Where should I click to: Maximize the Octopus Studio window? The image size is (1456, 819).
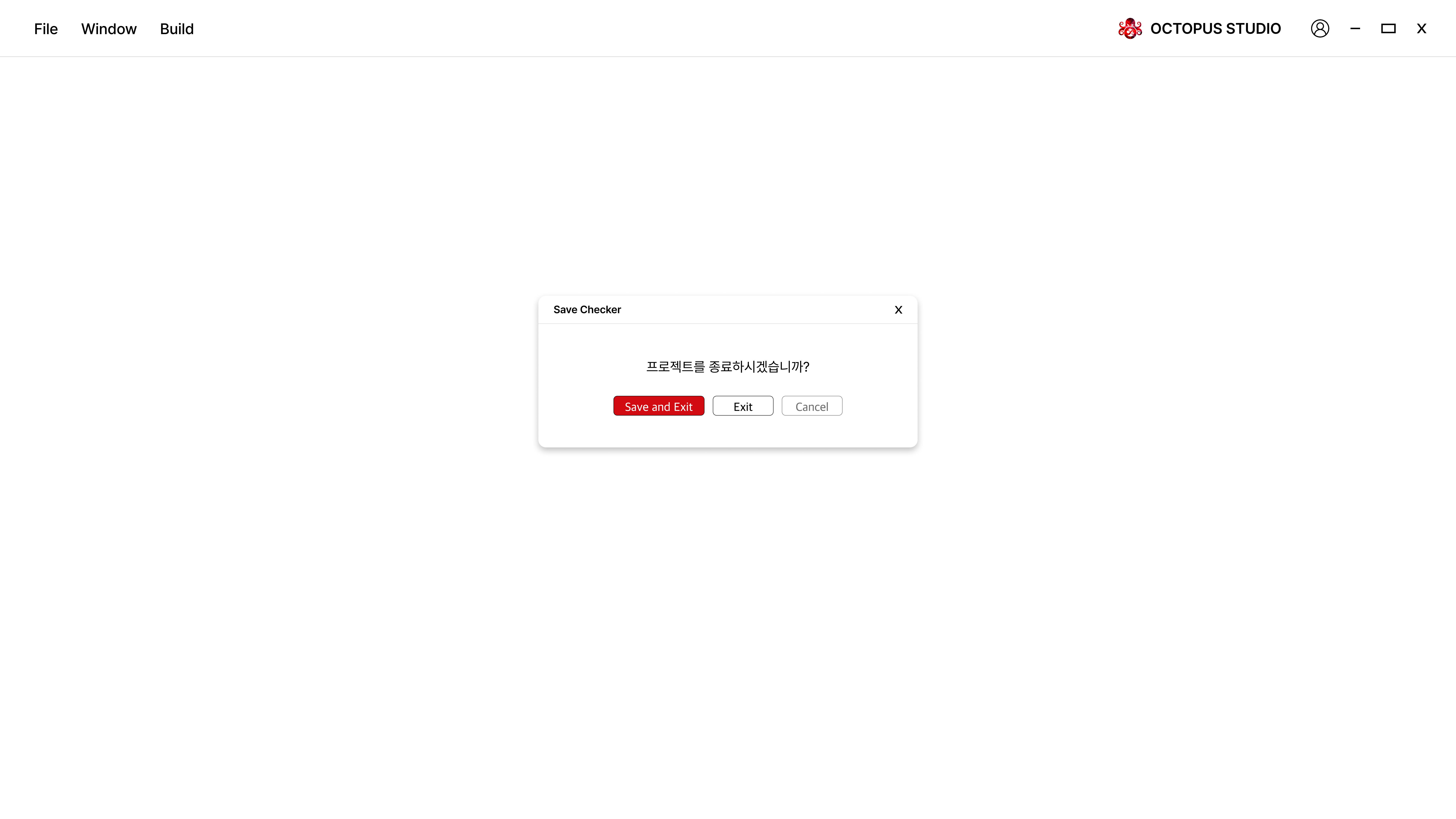[1388, 28]
